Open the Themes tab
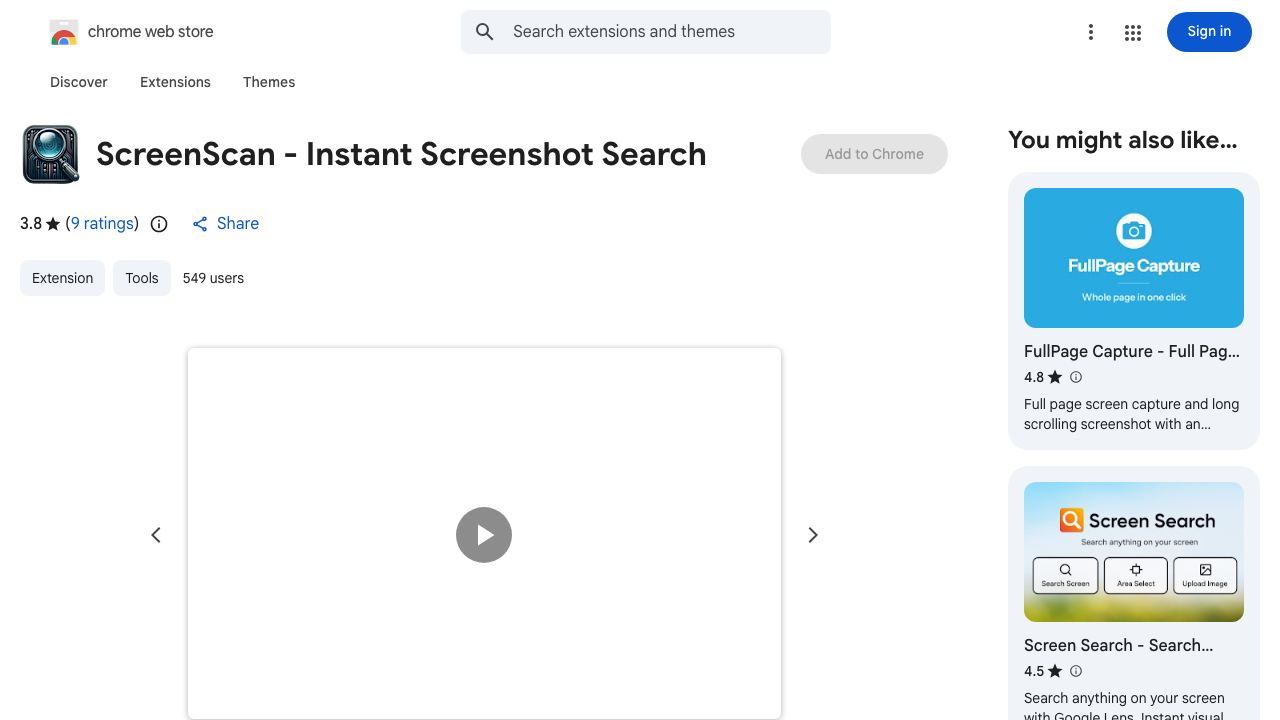This screenshot has width=1280, height=720. click(x=269, y=82)
